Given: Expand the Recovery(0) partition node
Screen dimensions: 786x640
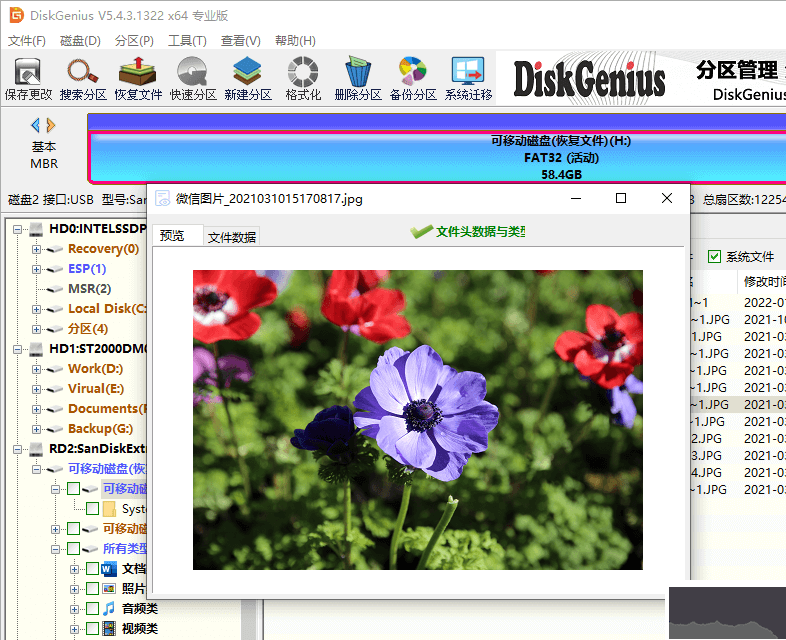Looking at the screenshot, I should (37, 249).
